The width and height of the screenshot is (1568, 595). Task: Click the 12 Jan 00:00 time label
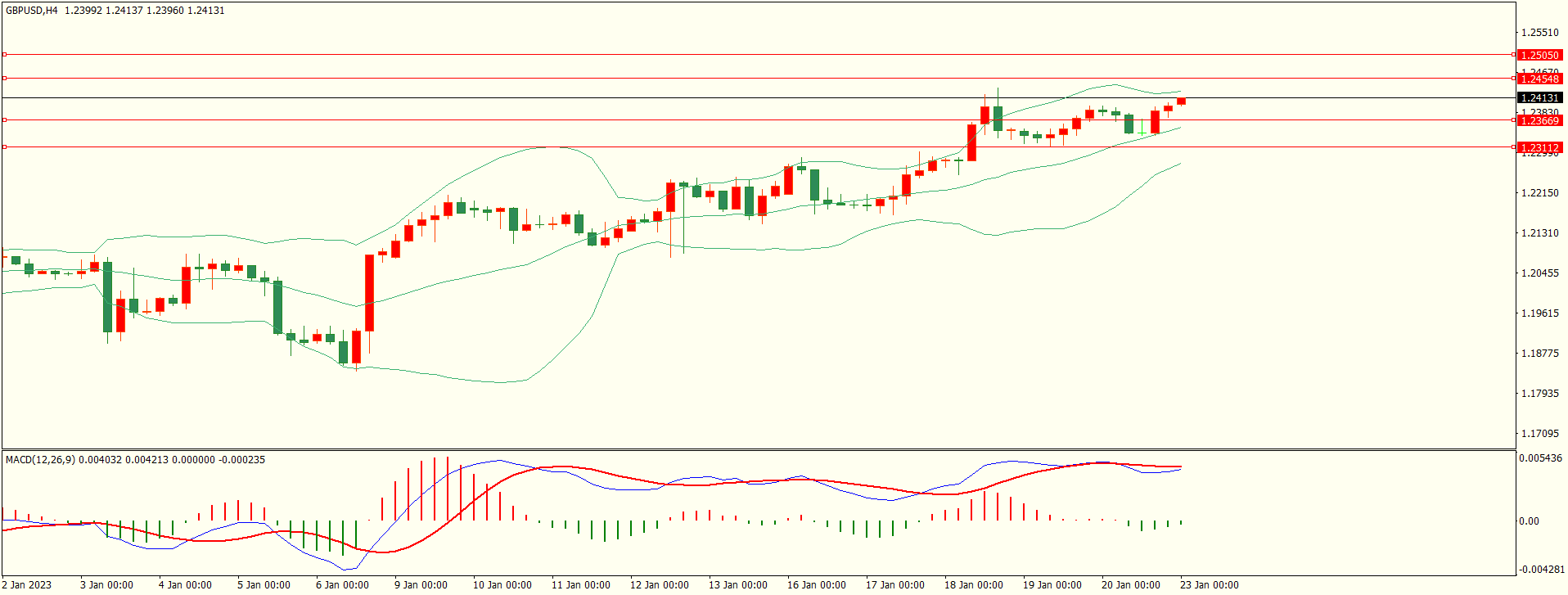click(x=660, y=584)
